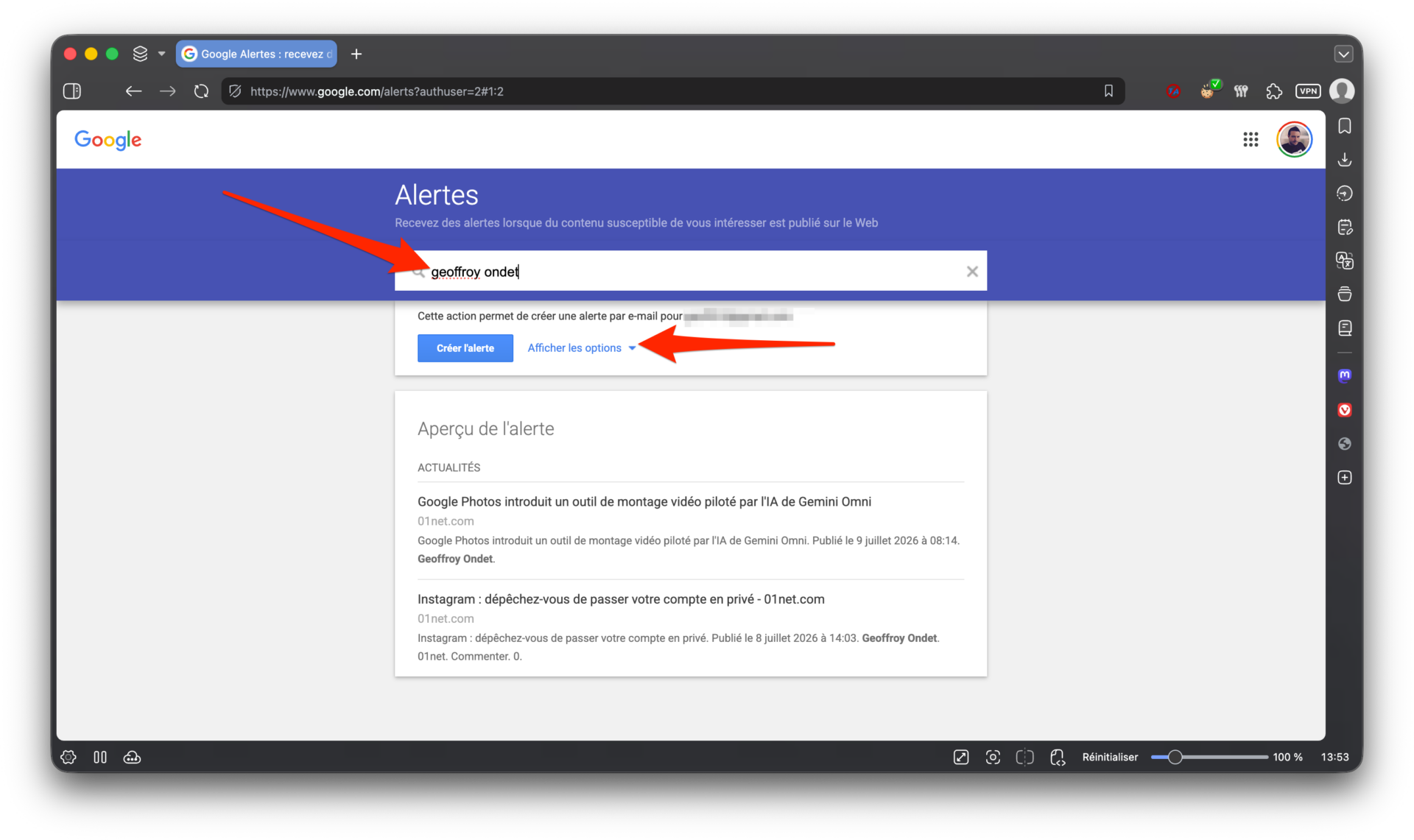
Task: Open the Bookmarks panel in sidebar
Action: [1345, 127]
